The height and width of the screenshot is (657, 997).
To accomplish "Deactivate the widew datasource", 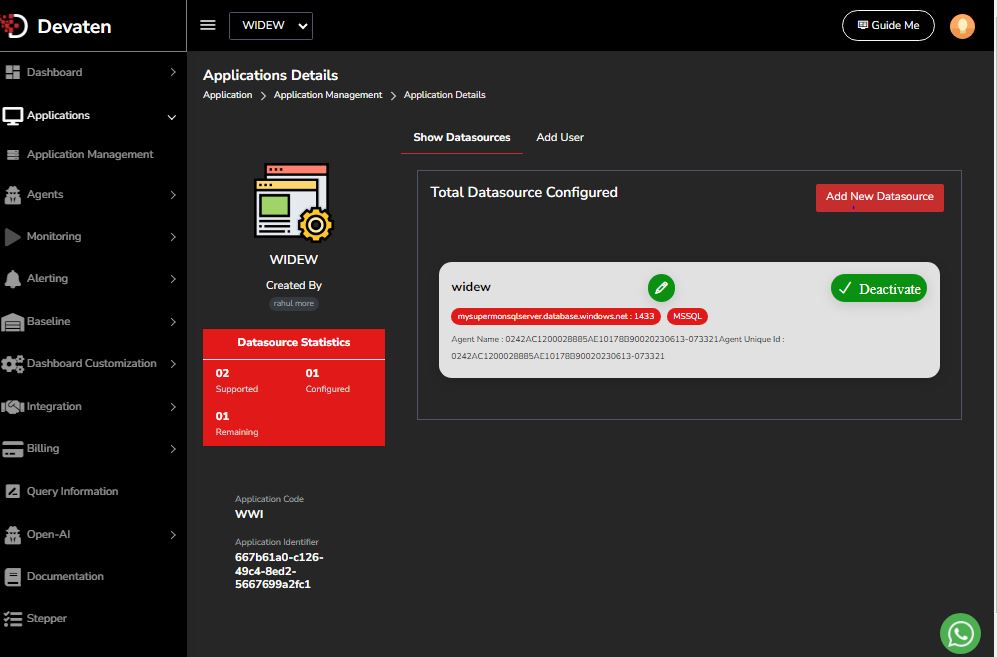I will pyautogui.click(x=879, y=289).
